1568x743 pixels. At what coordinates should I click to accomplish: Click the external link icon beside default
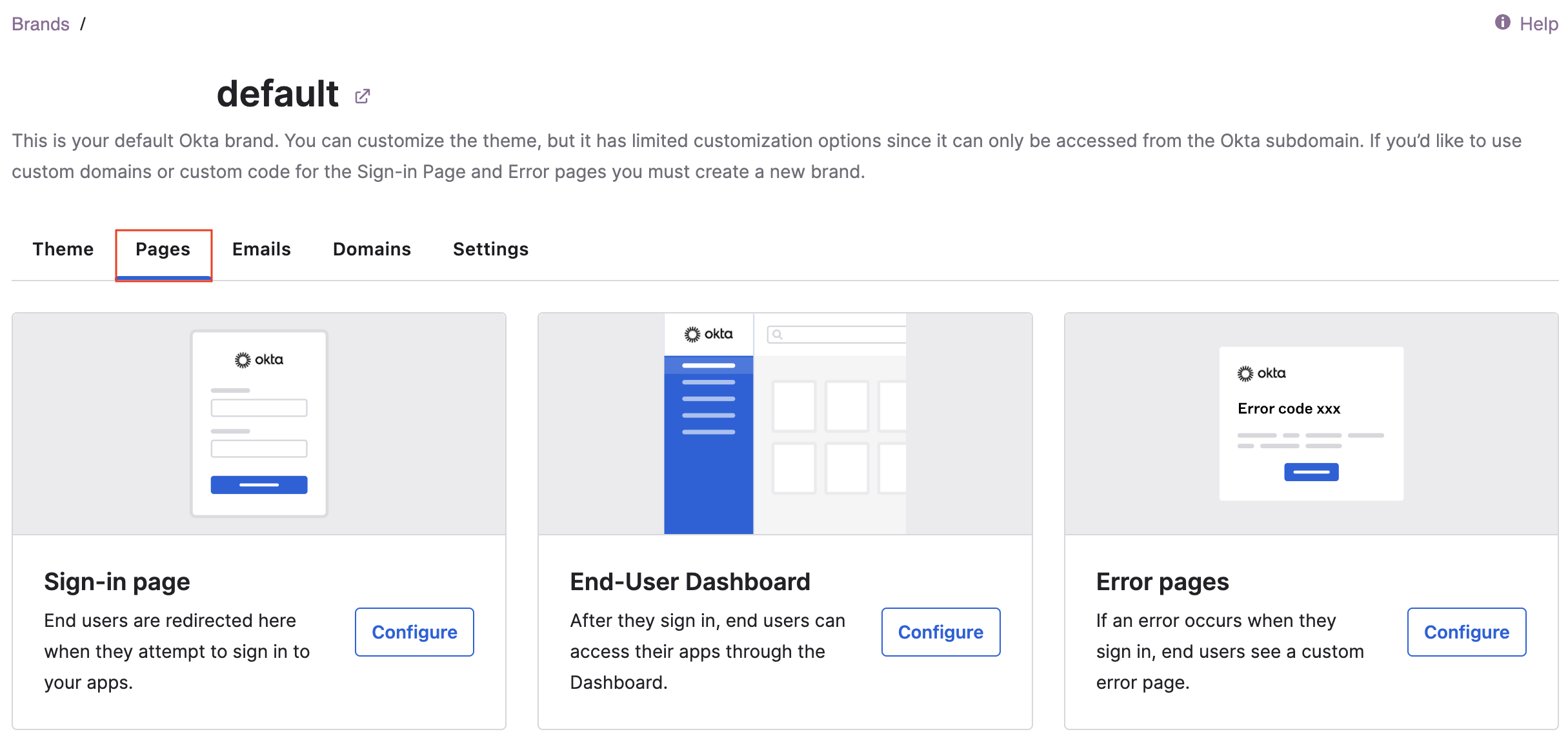click(363, 96)
